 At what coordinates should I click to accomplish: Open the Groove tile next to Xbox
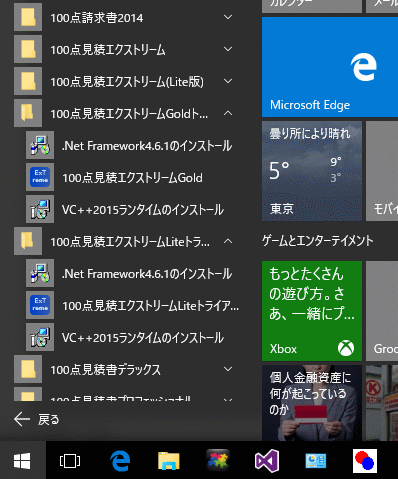[382, 311]
